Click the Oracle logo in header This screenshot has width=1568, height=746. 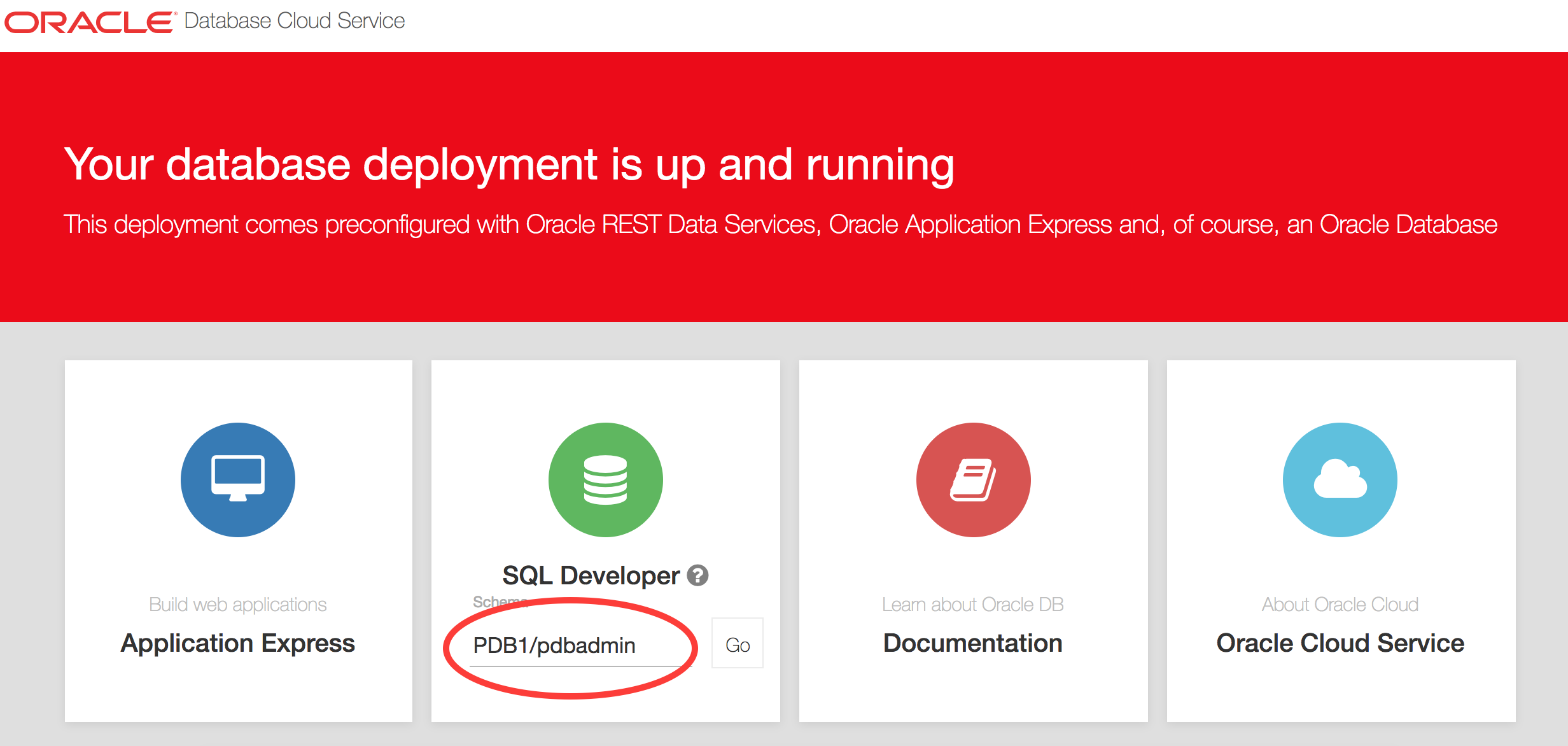click(89, 22)
